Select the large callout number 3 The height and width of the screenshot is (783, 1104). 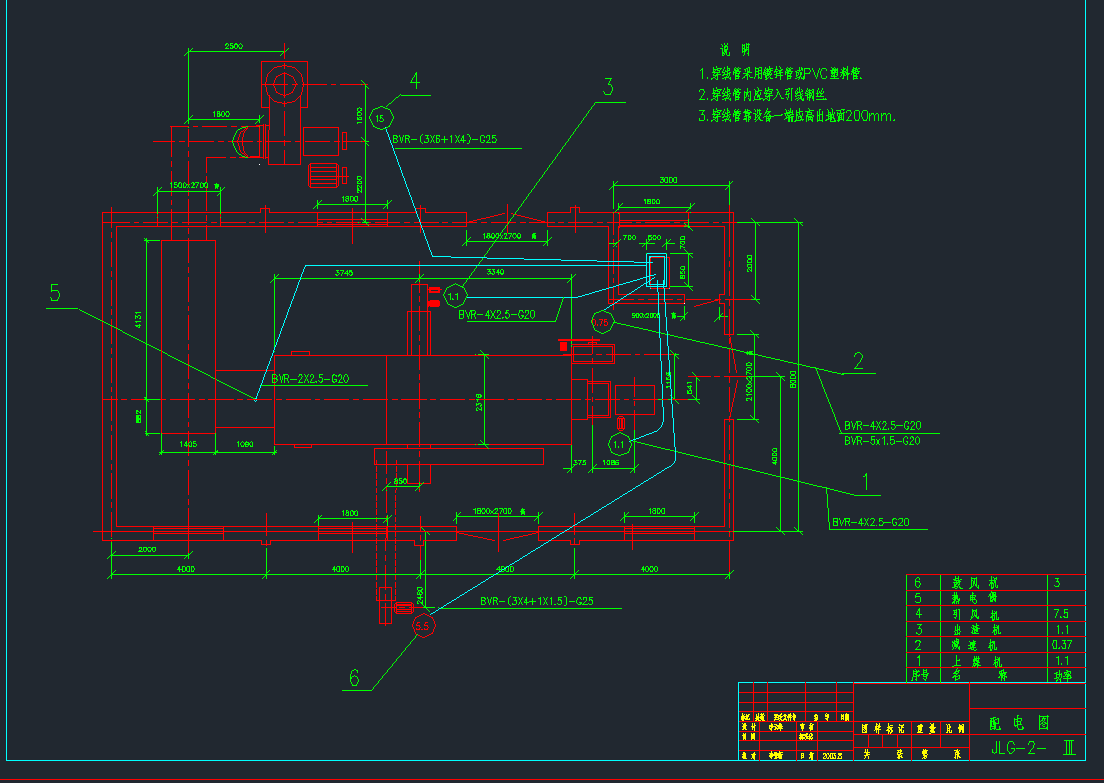coord(607,87)
